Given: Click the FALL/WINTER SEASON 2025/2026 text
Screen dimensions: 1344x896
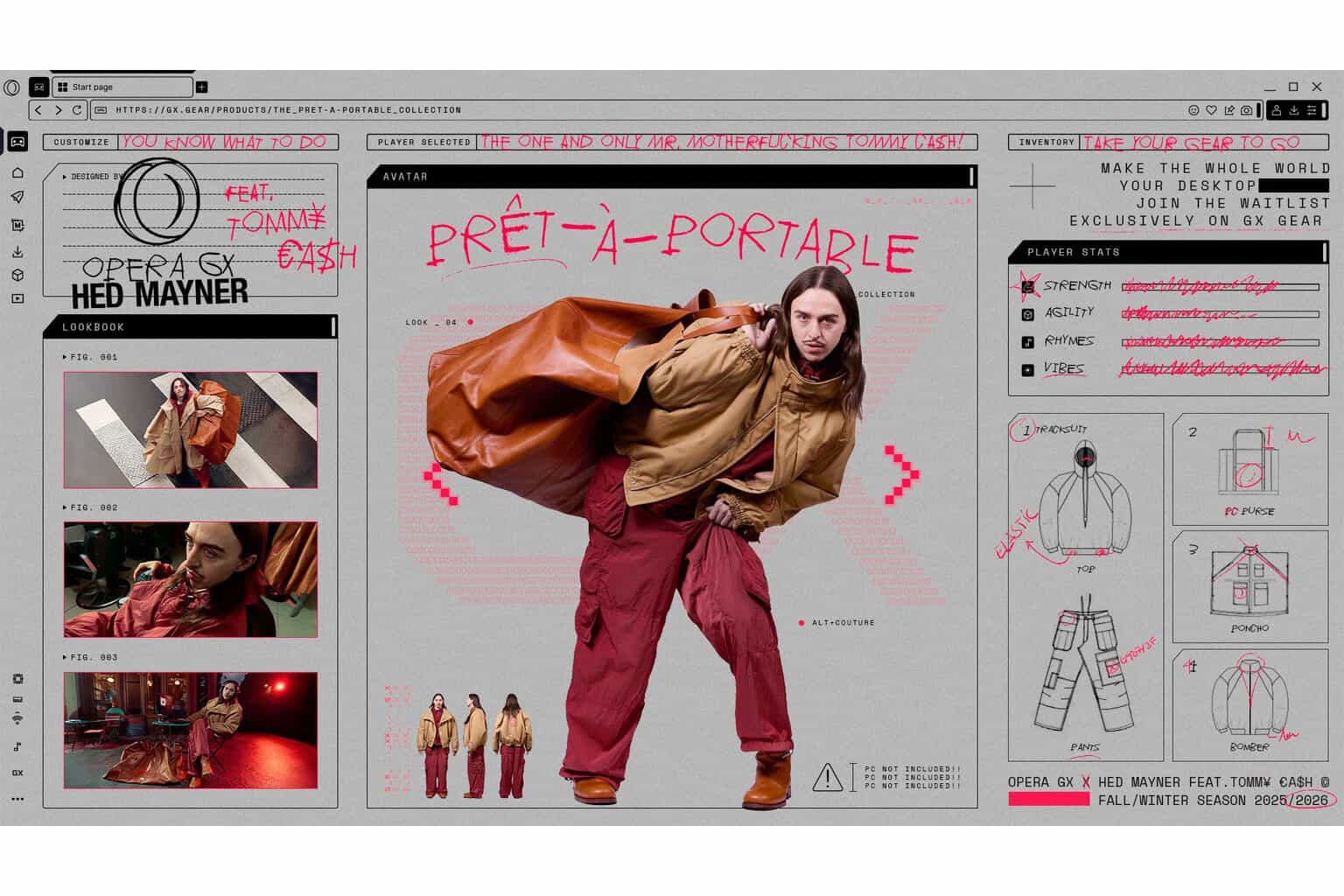Looking at the screenshot, I should tap(1213, 801).
